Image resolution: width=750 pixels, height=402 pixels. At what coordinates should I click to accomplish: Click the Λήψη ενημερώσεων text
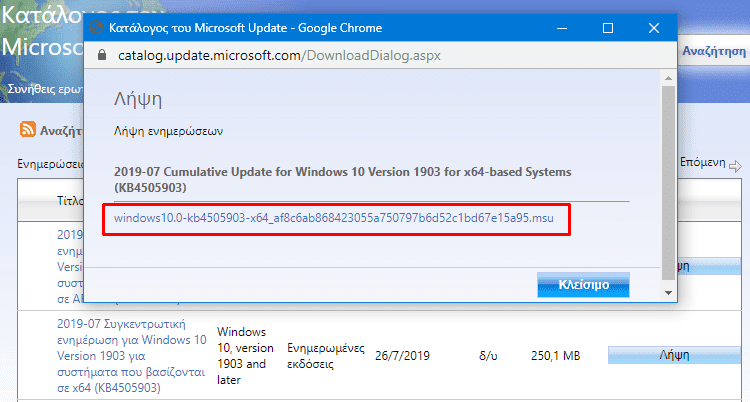coord(168,131)
